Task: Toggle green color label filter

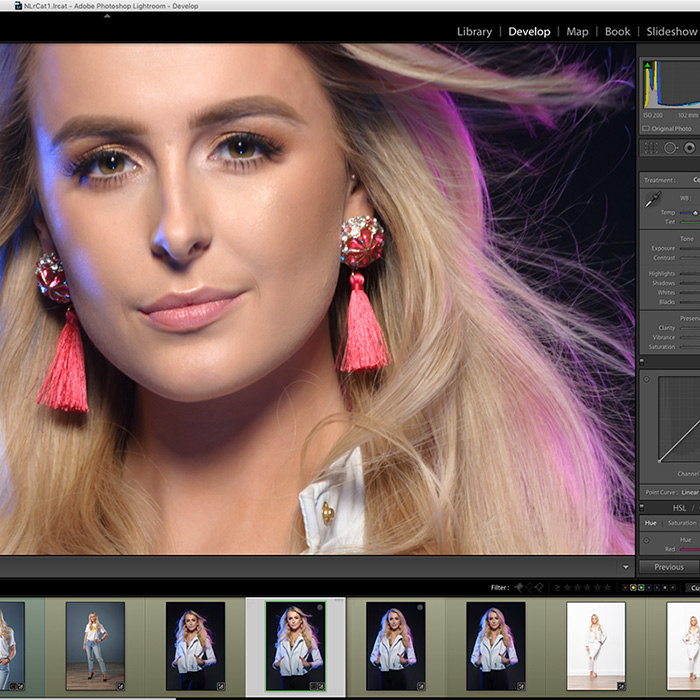Action: click(x=641, y=588)
